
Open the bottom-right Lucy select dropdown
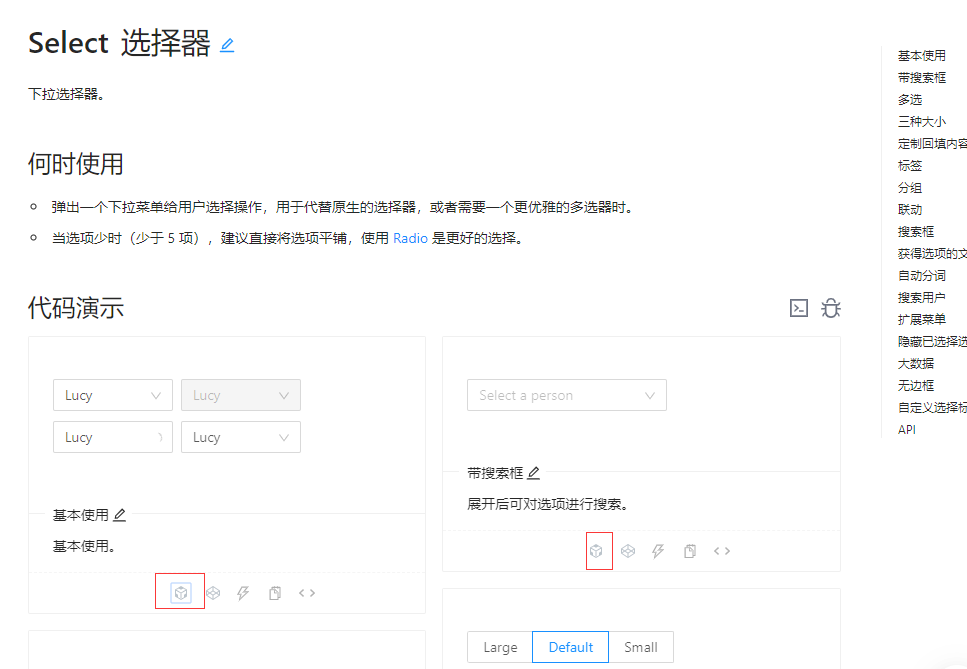241,437
